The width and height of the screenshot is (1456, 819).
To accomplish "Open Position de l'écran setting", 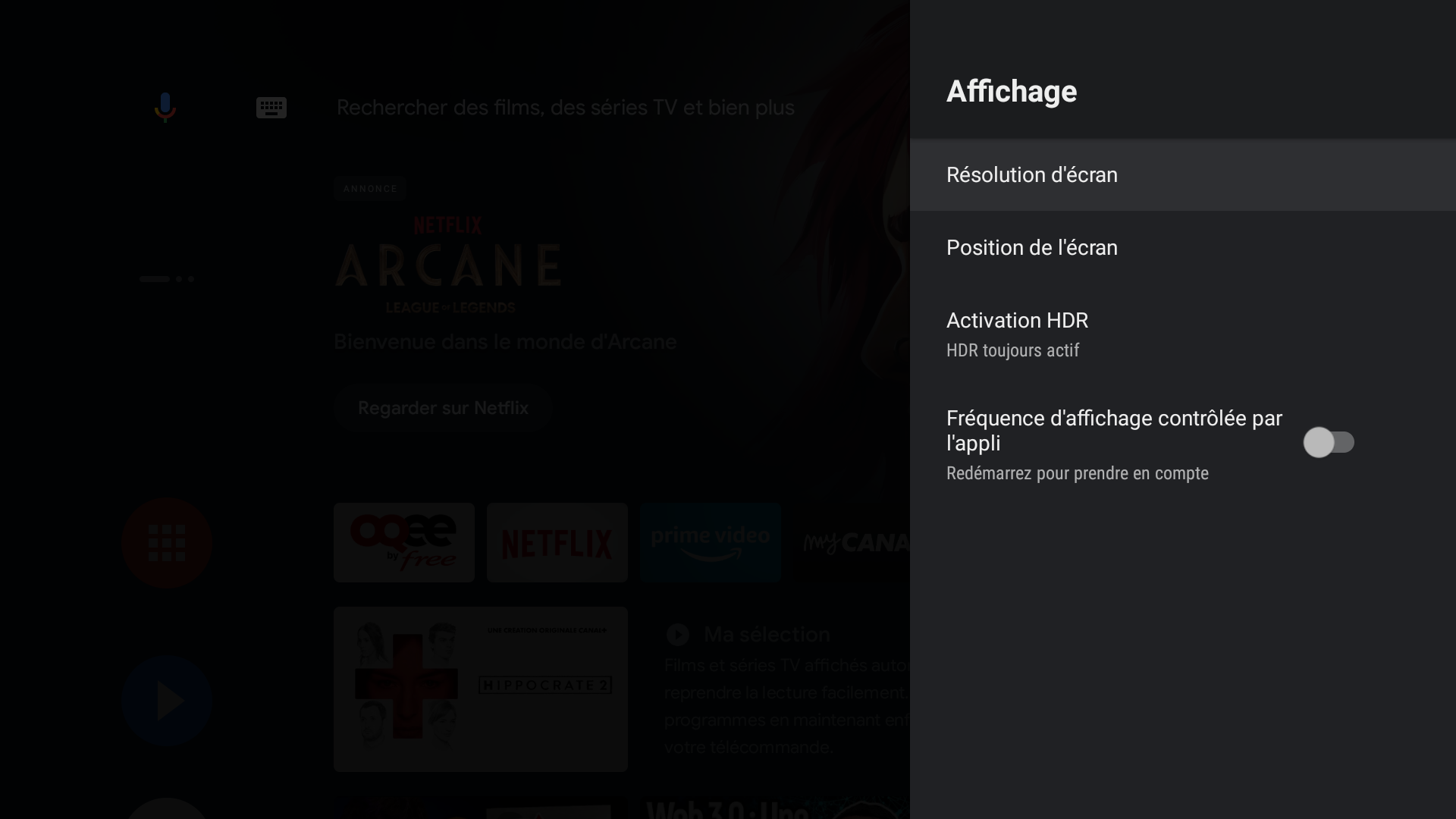I will 1183,247.
